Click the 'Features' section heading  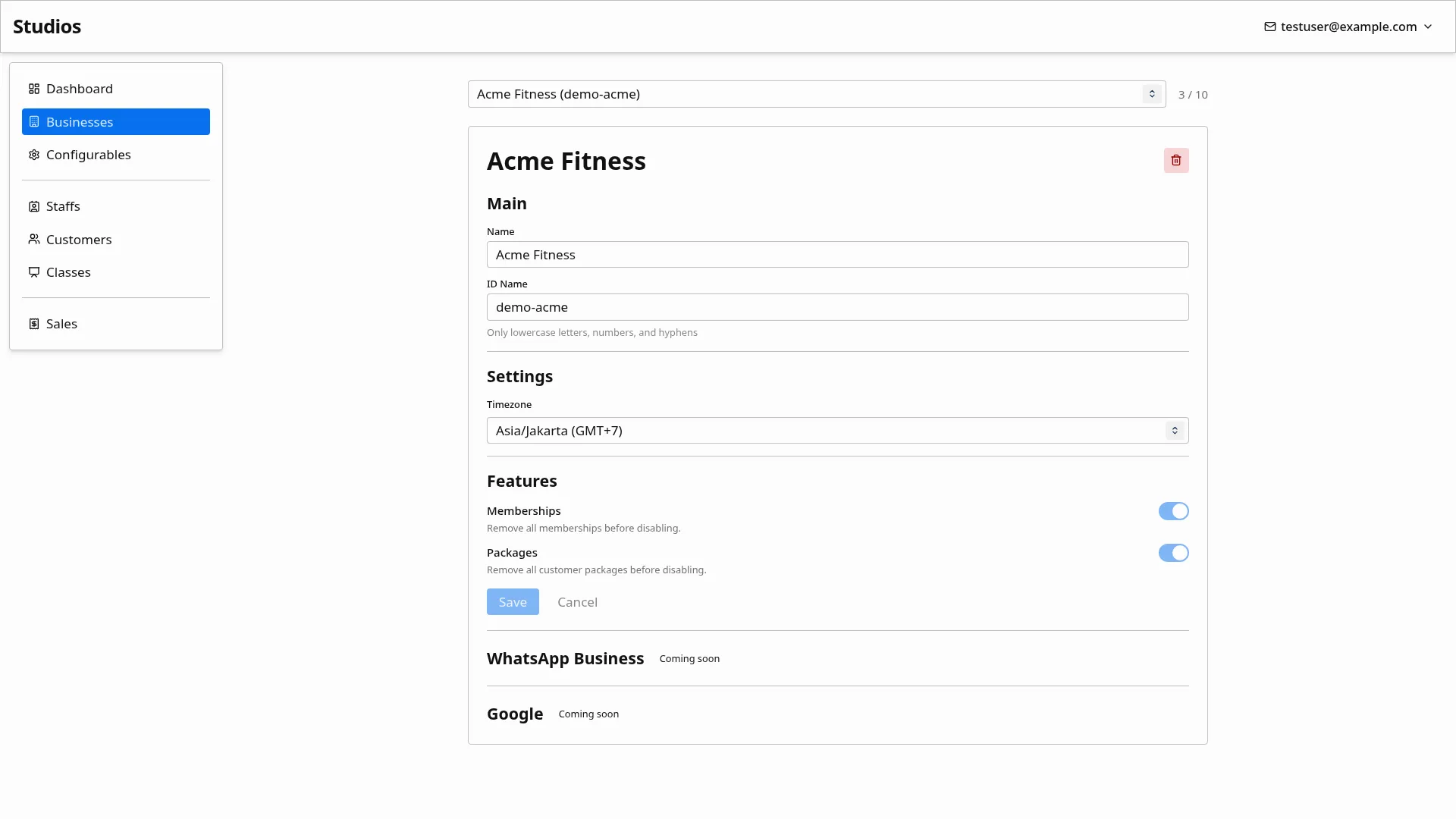[x=522, y=482]
